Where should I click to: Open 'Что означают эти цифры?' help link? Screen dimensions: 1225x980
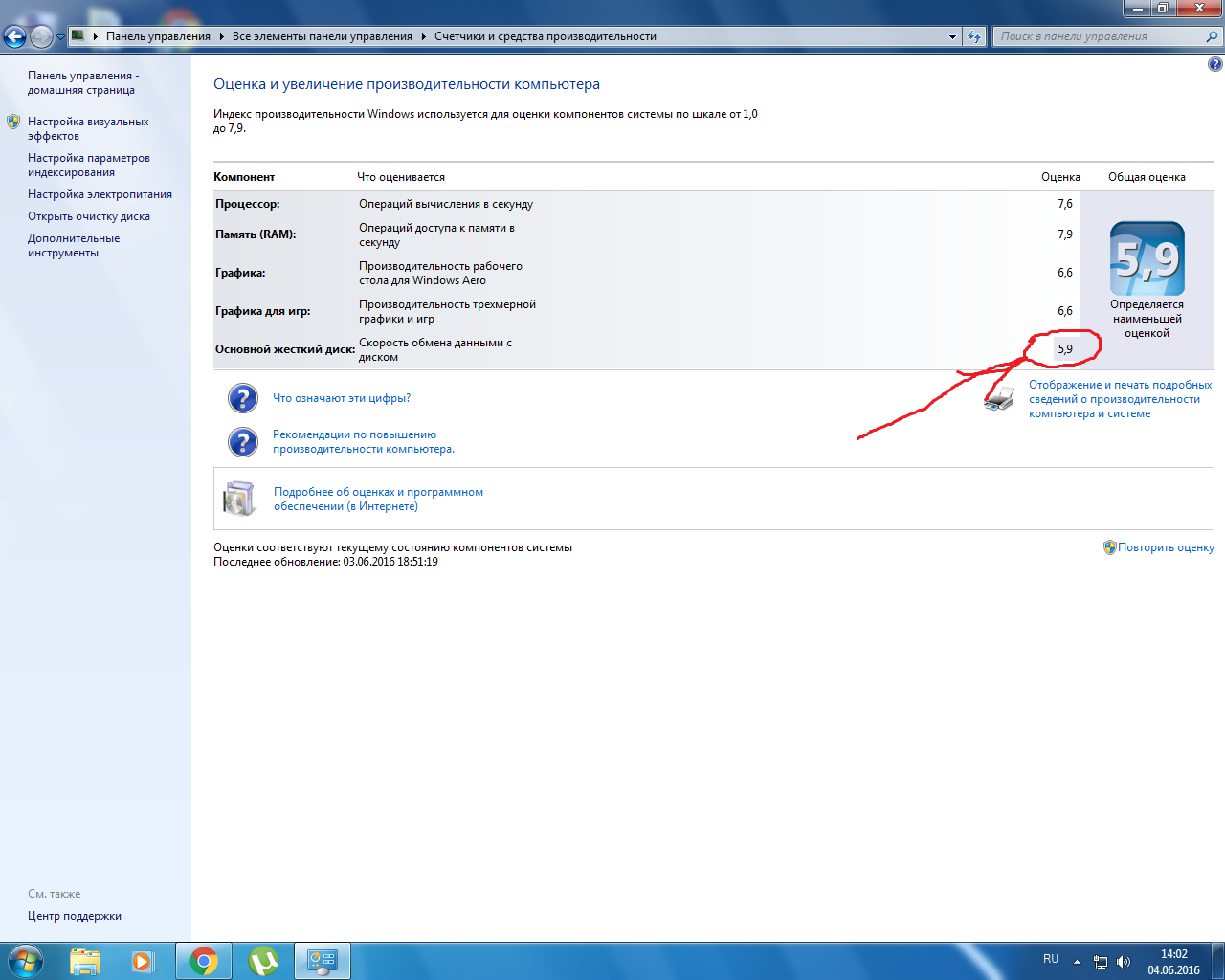(x=342, y=398)
